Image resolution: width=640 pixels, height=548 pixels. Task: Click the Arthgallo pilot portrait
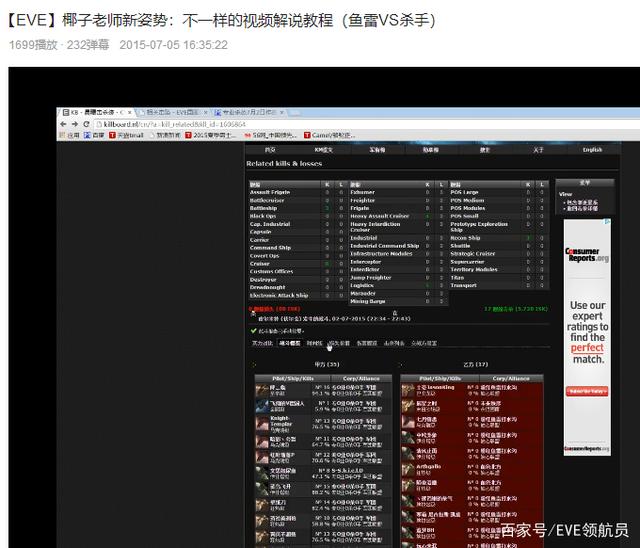point(408,468)
